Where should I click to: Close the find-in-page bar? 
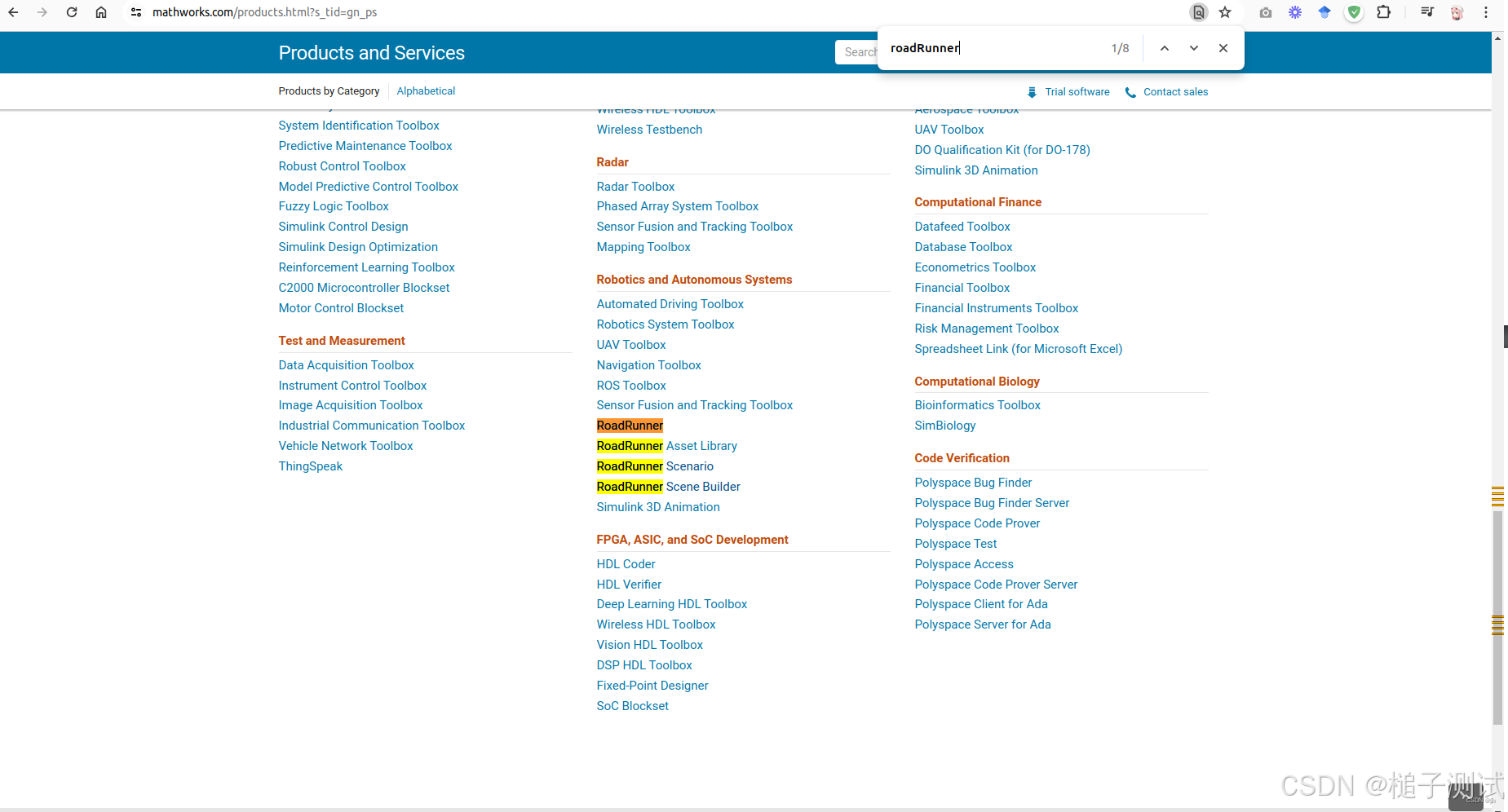1223,48
